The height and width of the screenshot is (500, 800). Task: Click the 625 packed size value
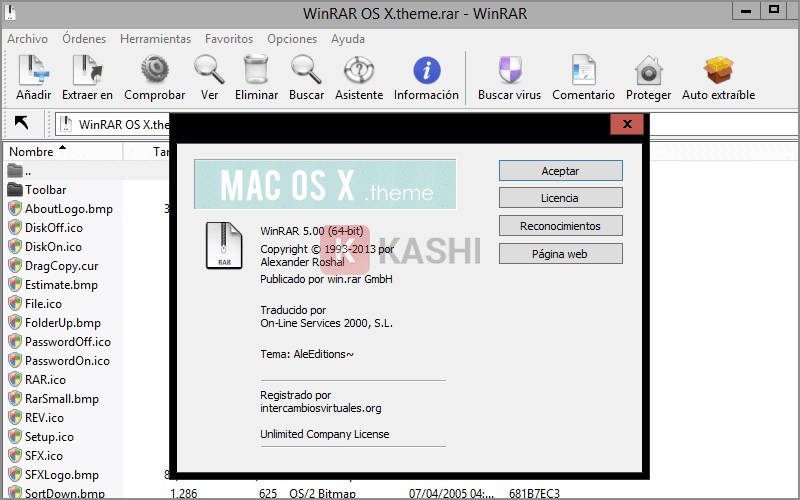pos(268,493)
